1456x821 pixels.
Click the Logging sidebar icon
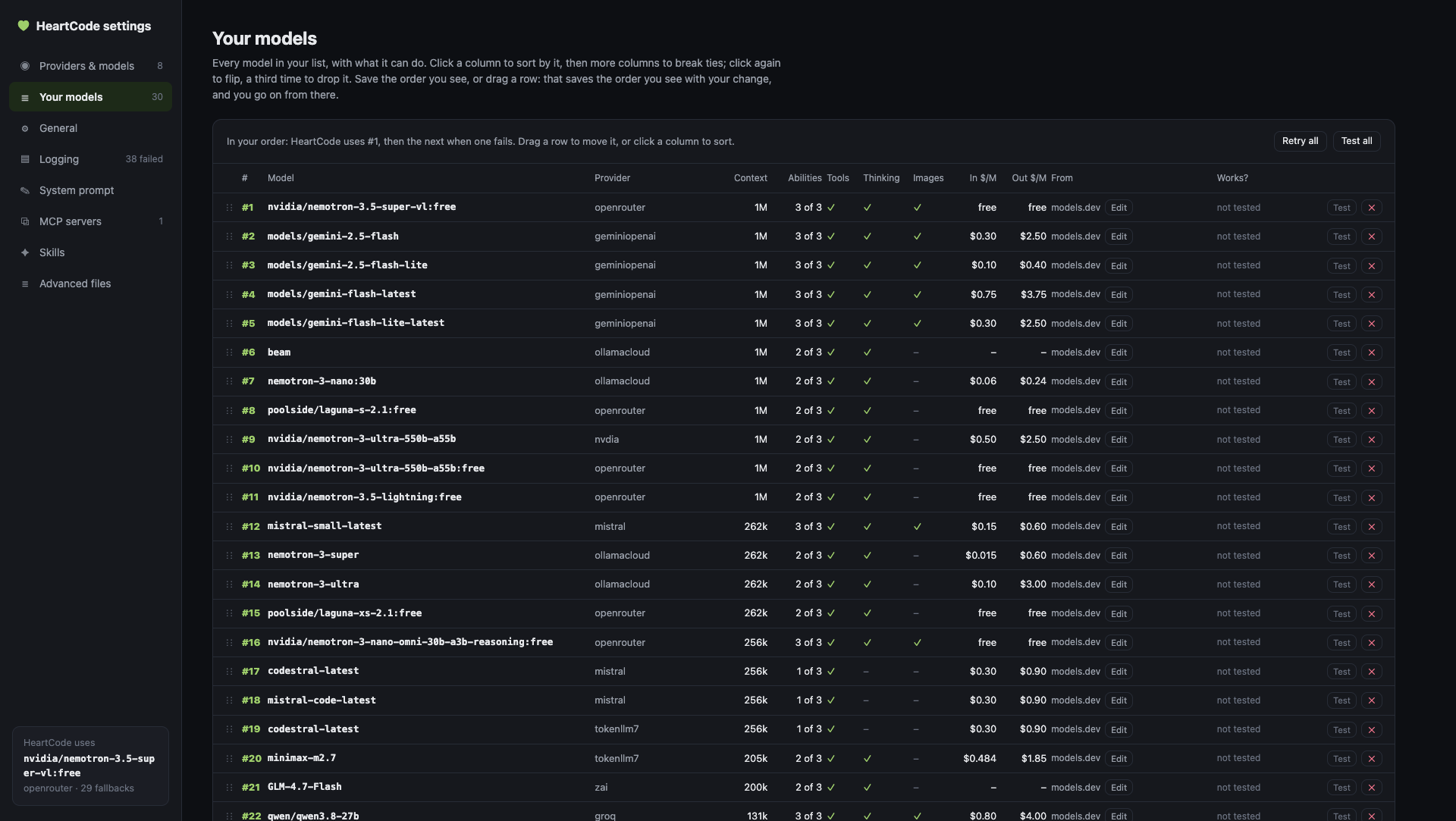pyautogui.click(x=25, y=159)
